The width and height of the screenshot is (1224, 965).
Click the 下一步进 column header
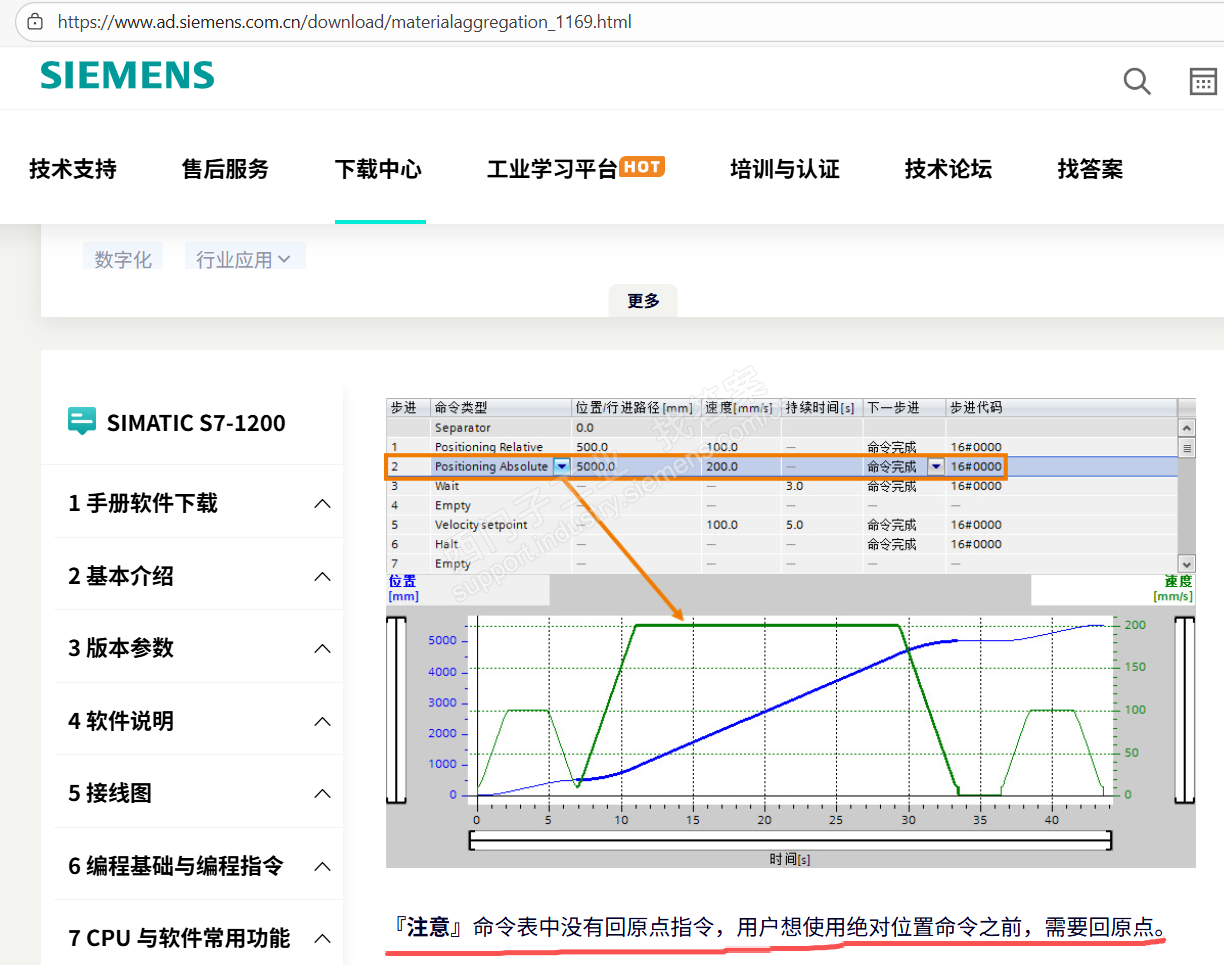pos(904,408)
